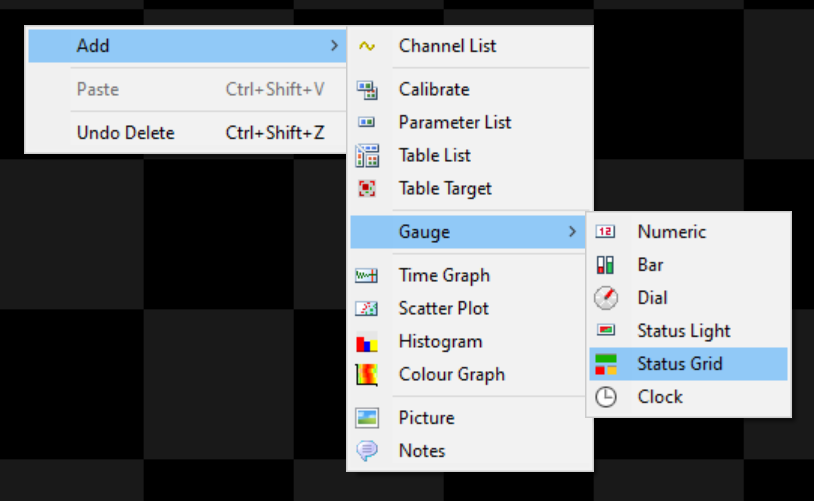This screenshot has width=814, height=501.
Task: Click the Histogram icon
Action: [367, 342]
